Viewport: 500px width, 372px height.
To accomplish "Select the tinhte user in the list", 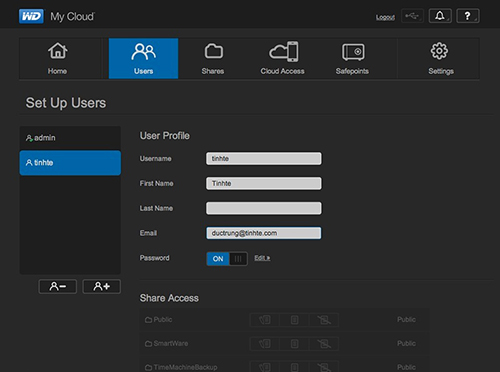I will [70, 163].
